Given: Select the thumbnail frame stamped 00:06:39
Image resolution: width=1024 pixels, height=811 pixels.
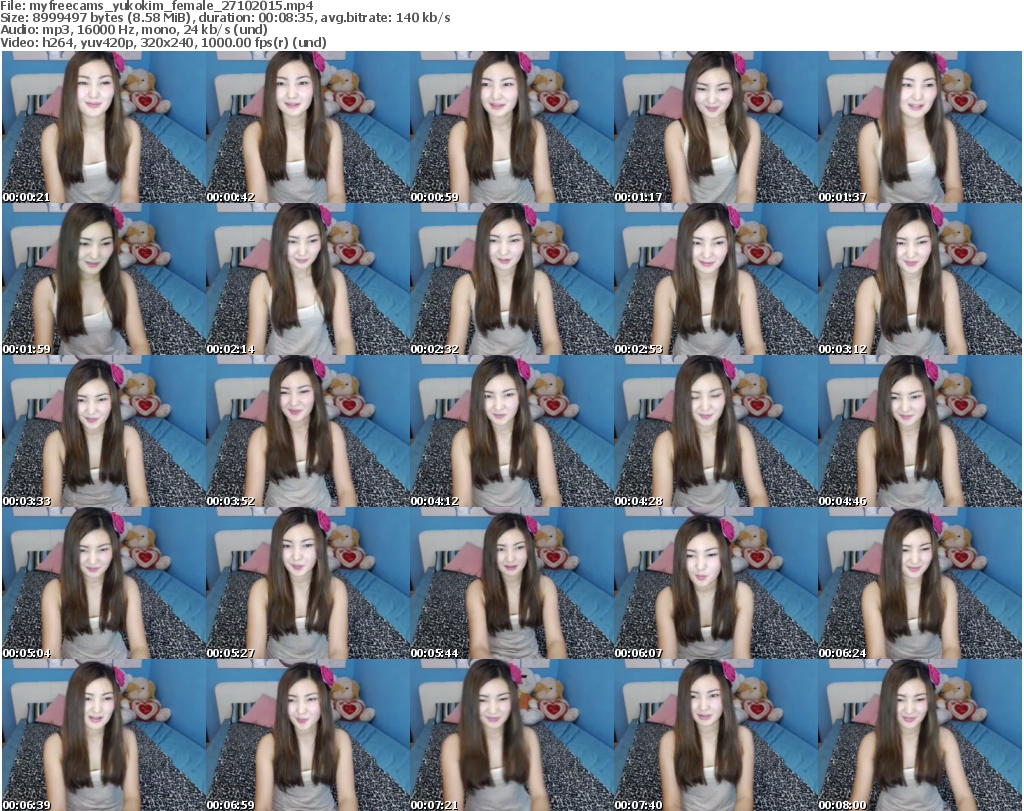Looking at the screenshot, I should coord(104,735).
